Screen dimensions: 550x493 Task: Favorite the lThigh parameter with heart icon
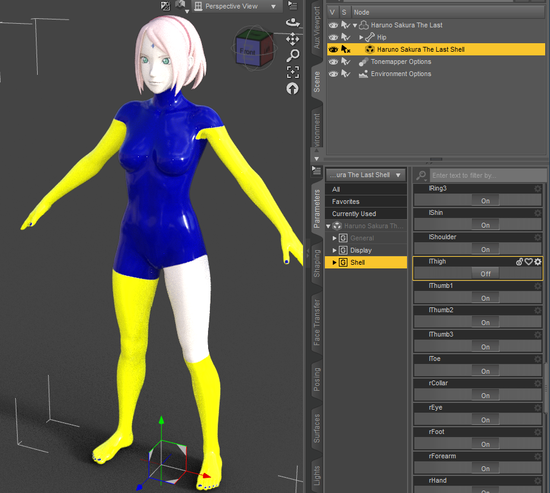pyautogui.click(x=529, y=262)
